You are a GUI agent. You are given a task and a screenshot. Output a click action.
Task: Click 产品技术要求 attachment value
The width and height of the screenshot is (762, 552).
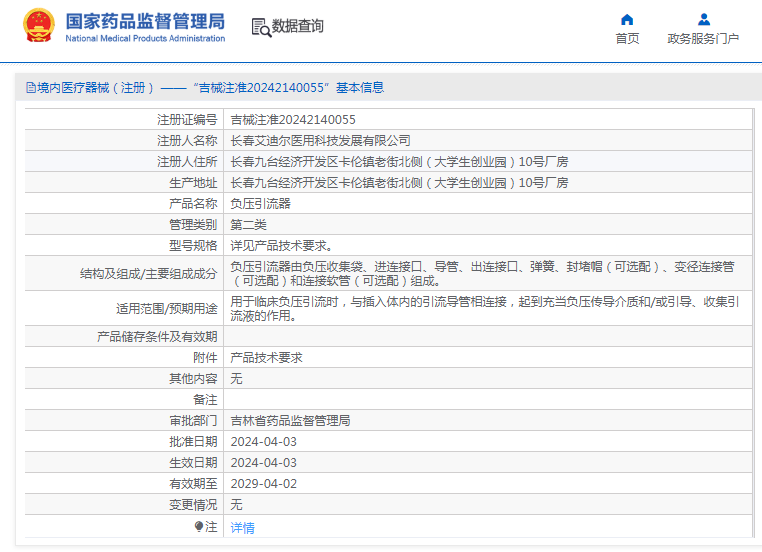pos(266,358)
